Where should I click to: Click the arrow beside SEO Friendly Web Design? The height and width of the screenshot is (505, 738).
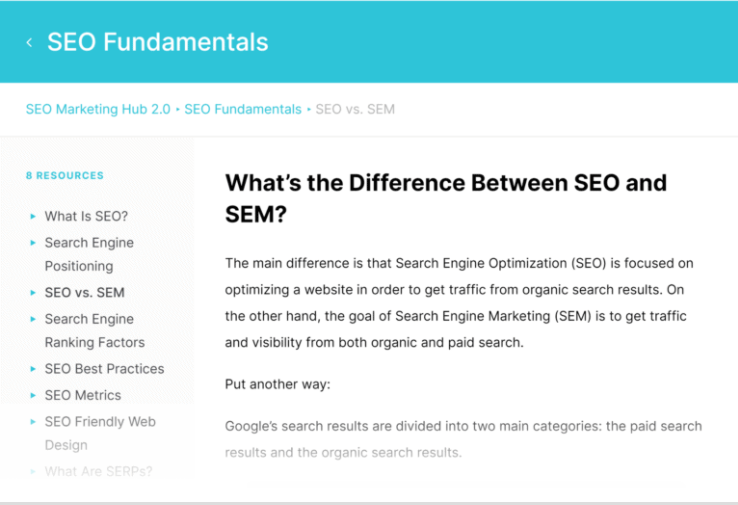(x=33, y=421)
